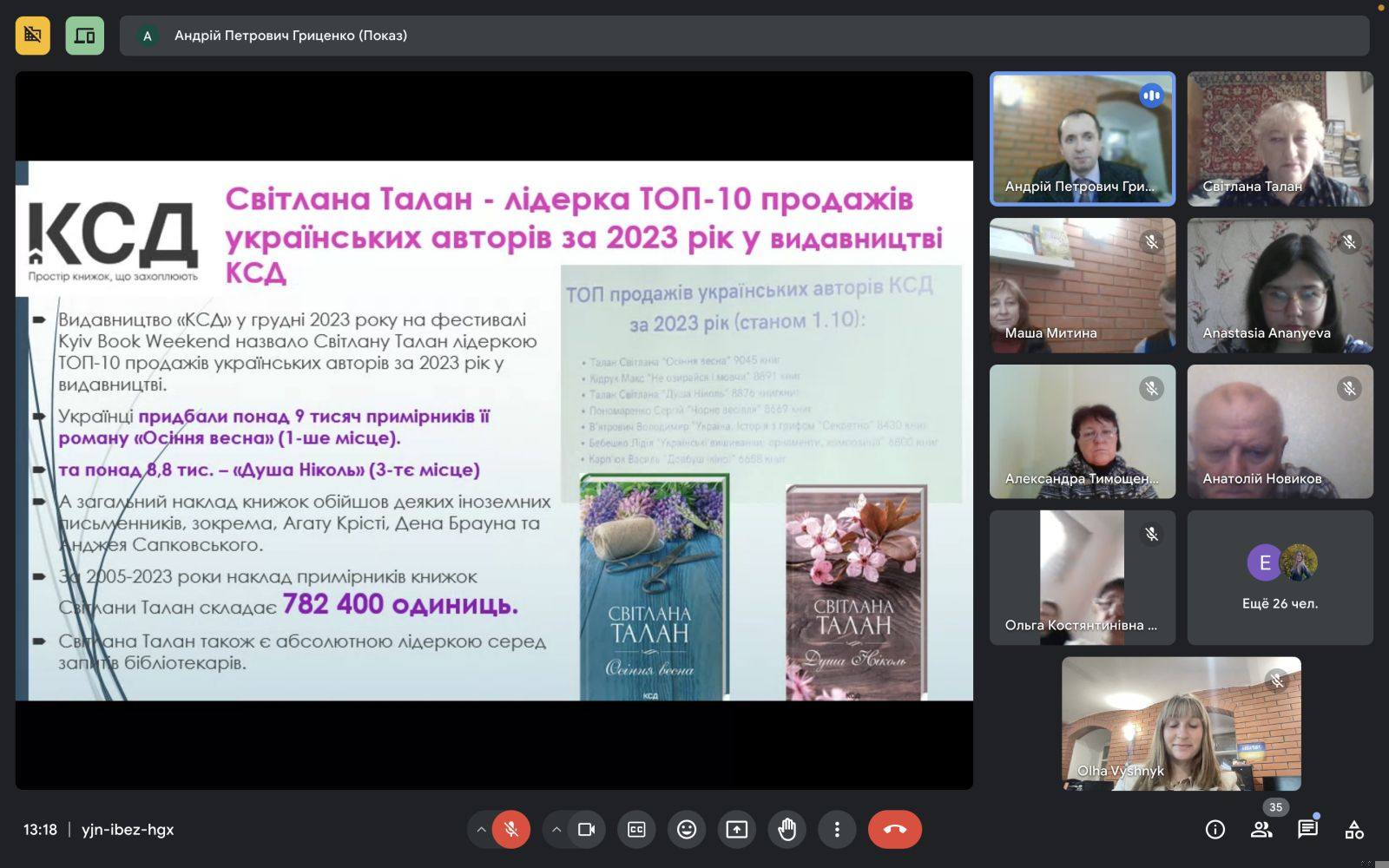1389x868 pixels.
Task: Toggle the camera on or off
Action: (586, 829)
